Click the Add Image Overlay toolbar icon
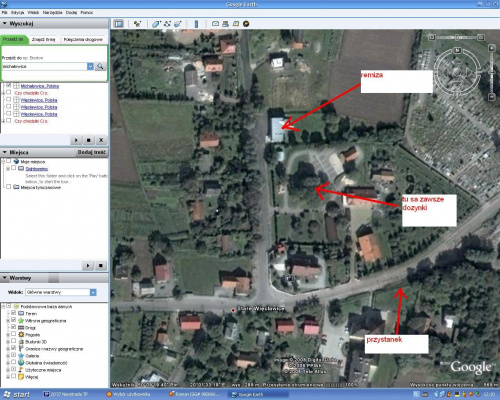 [178, 24]
